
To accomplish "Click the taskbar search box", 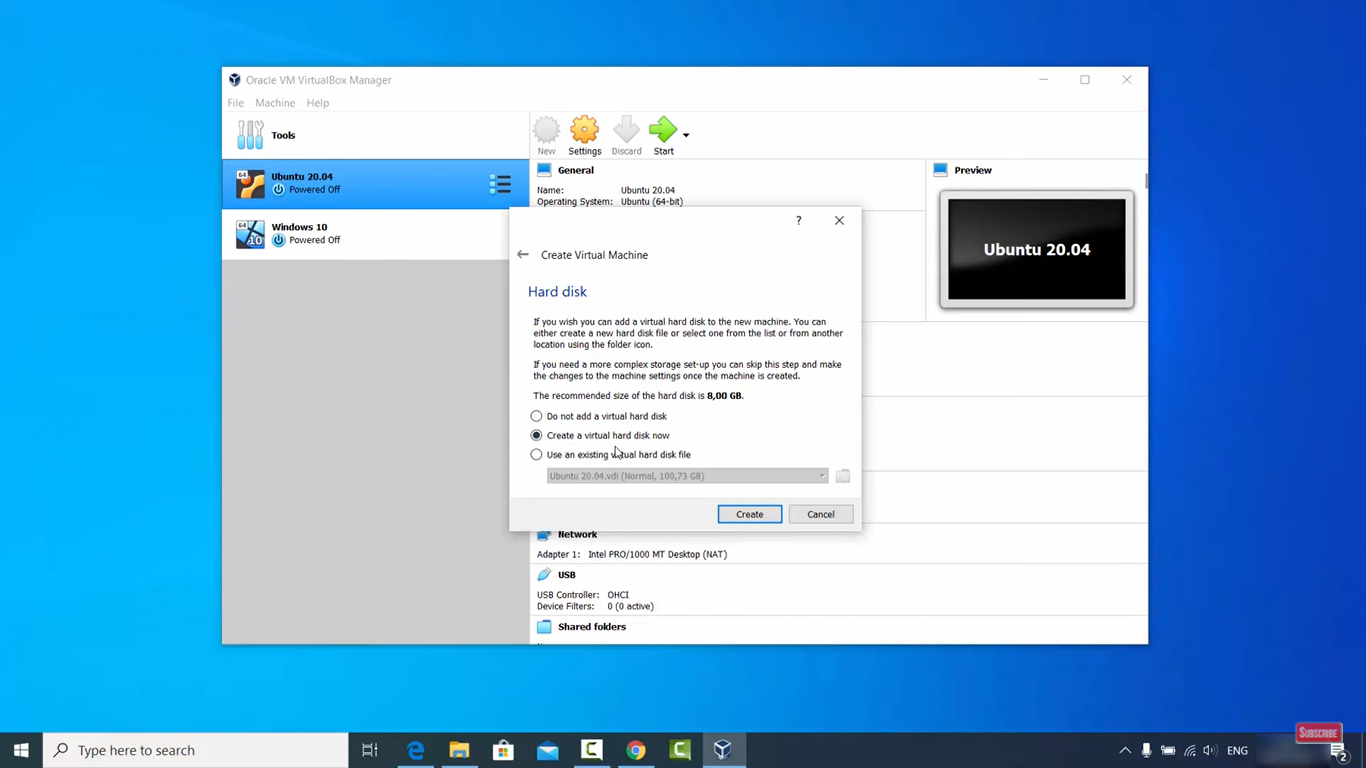I will [196, 750].
